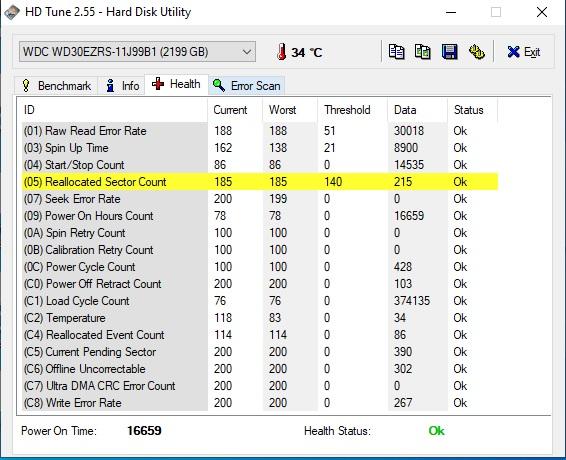566x460 pixels.
Task: Click the HD Tune app title icon
Action: click(x=12, y=12)
